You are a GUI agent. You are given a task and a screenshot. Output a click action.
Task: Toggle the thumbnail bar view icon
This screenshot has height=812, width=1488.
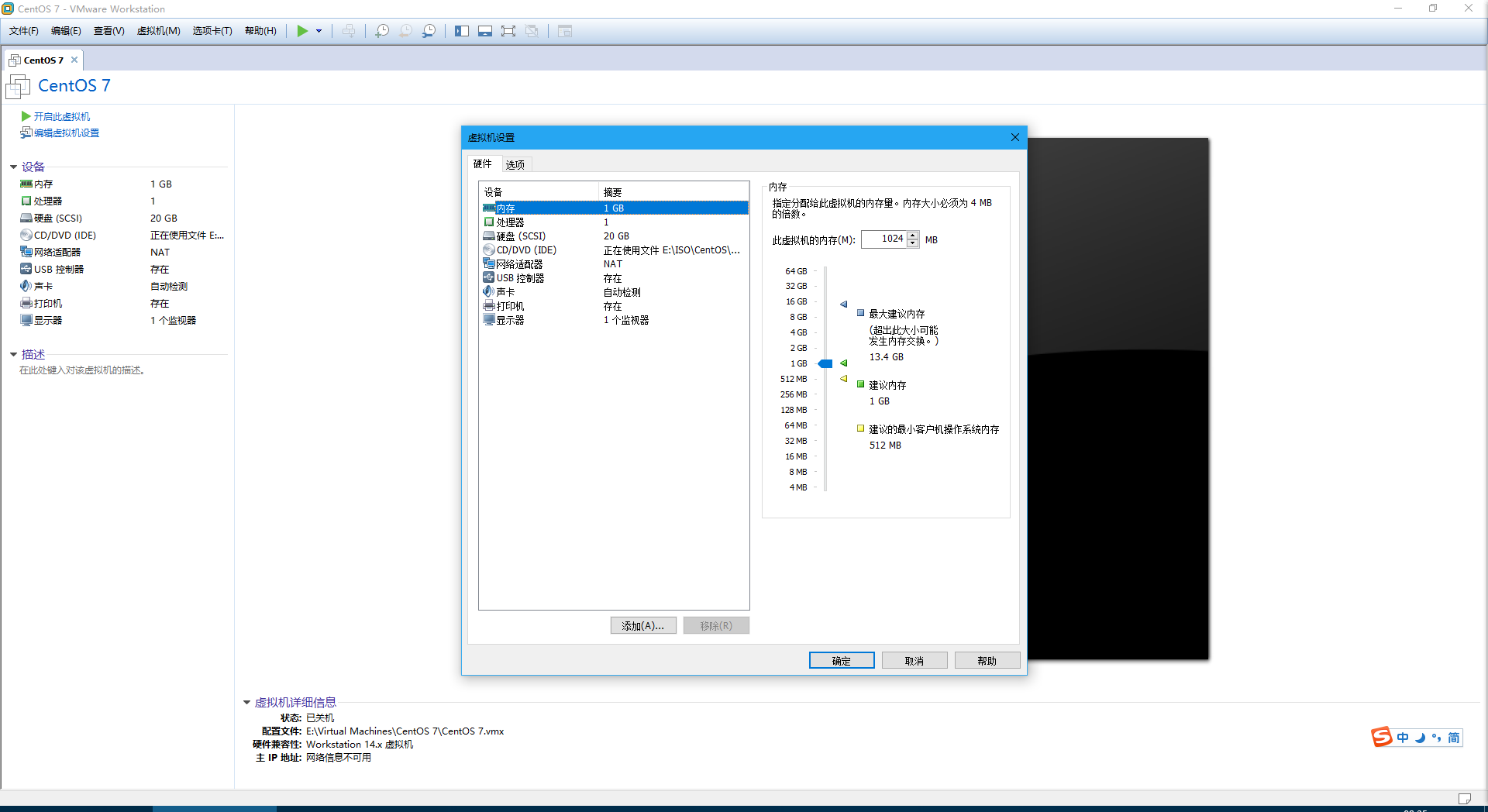click(485, 31)
